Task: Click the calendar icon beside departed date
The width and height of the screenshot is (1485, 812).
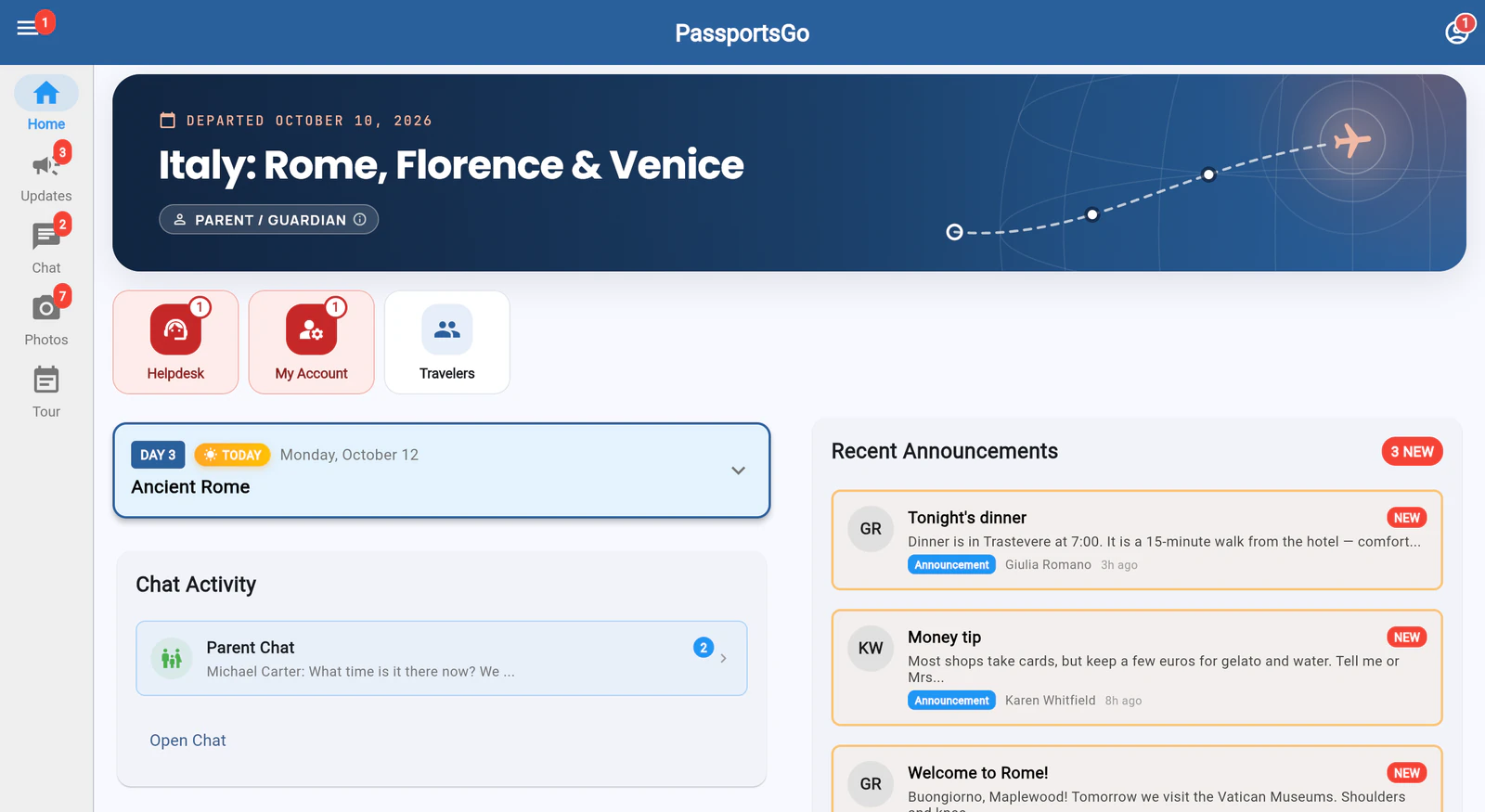Action: click(x=168, y=121)
